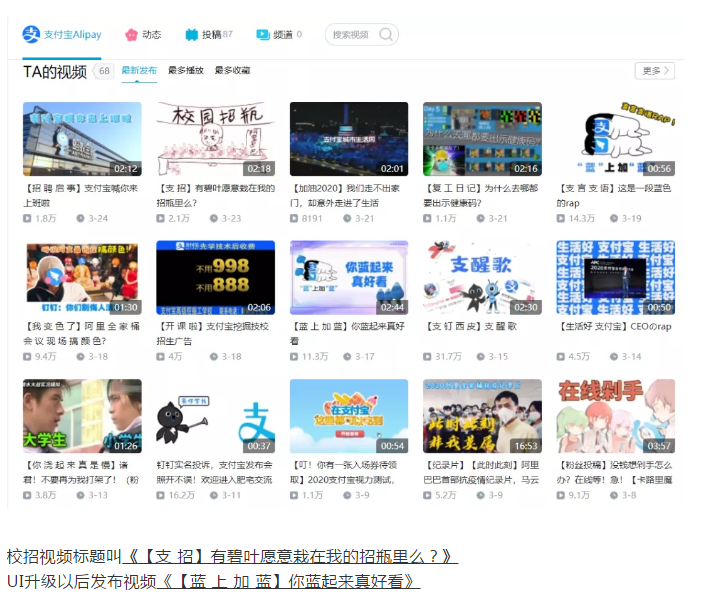This screenshot has width=706, height=594.
Task: Open title 【招聘启事】支付宝喊你来上班啦
Action: [x=81, y=195]
